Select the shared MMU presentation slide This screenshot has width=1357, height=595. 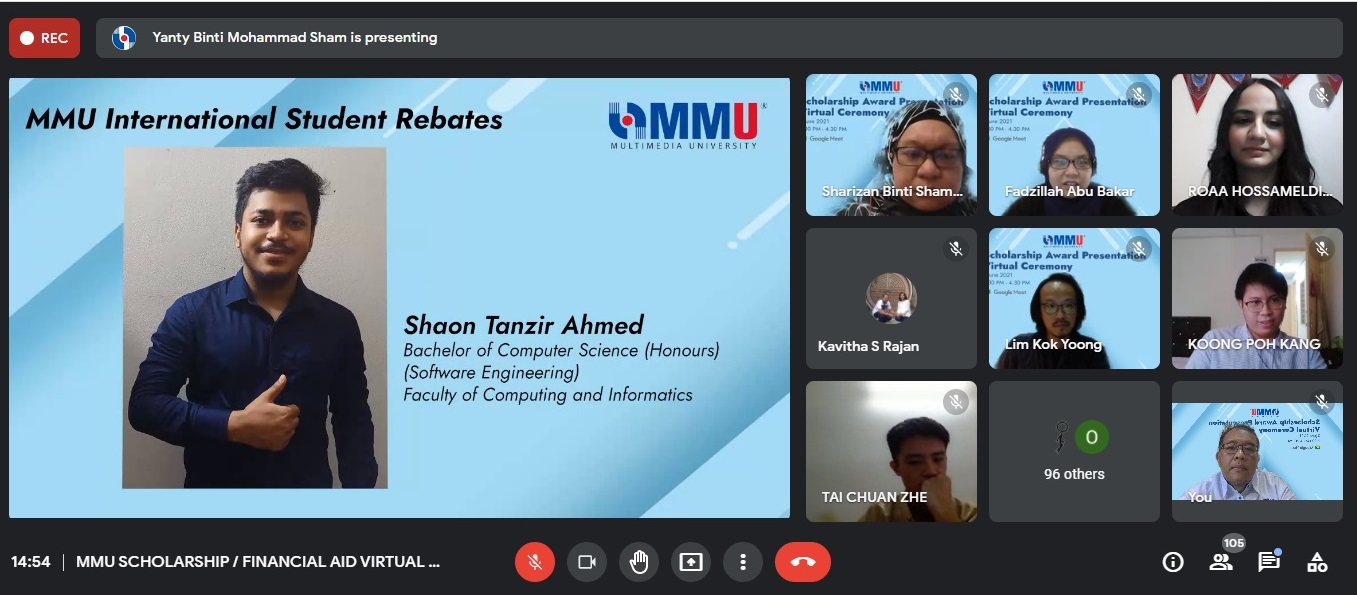pyautogui.click(x=399, y=298)
